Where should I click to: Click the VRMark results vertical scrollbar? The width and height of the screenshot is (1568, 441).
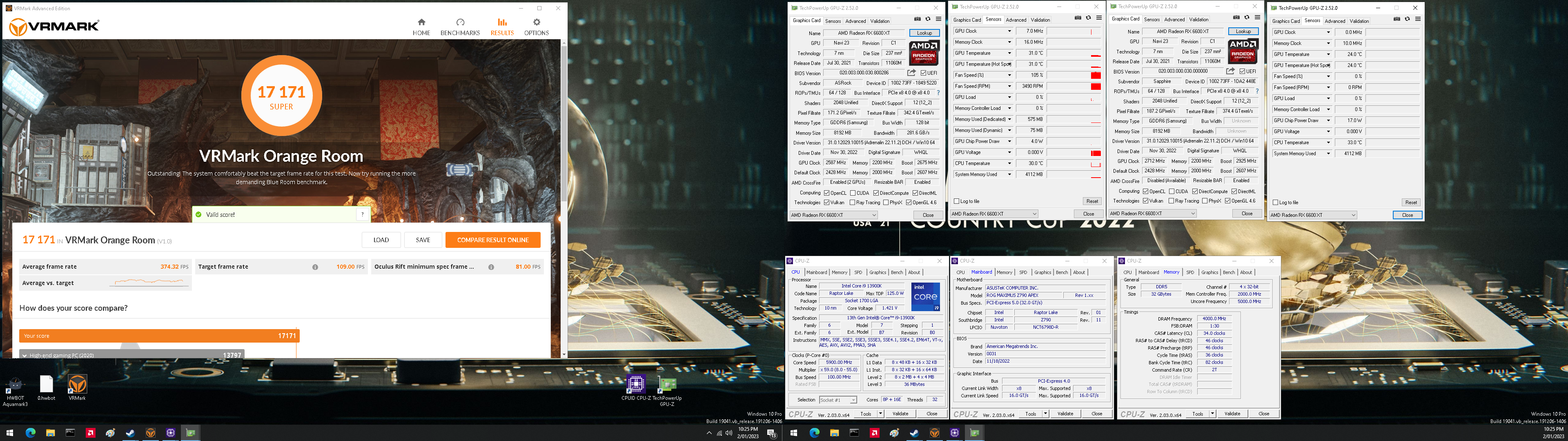pyautogui.click(x=563, y=198)
